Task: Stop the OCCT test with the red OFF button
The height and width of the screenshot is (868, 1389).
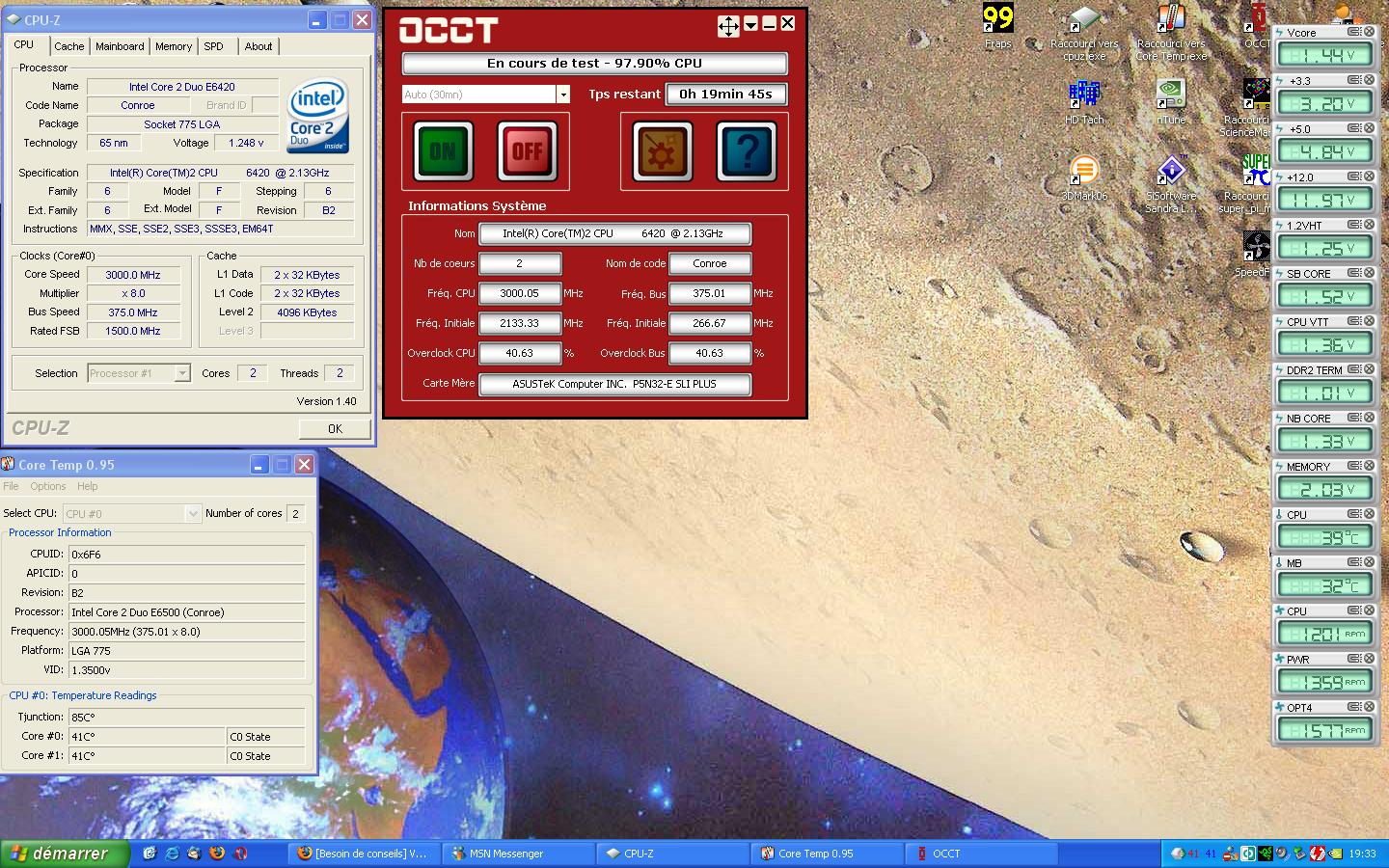Action: [527, 151]
